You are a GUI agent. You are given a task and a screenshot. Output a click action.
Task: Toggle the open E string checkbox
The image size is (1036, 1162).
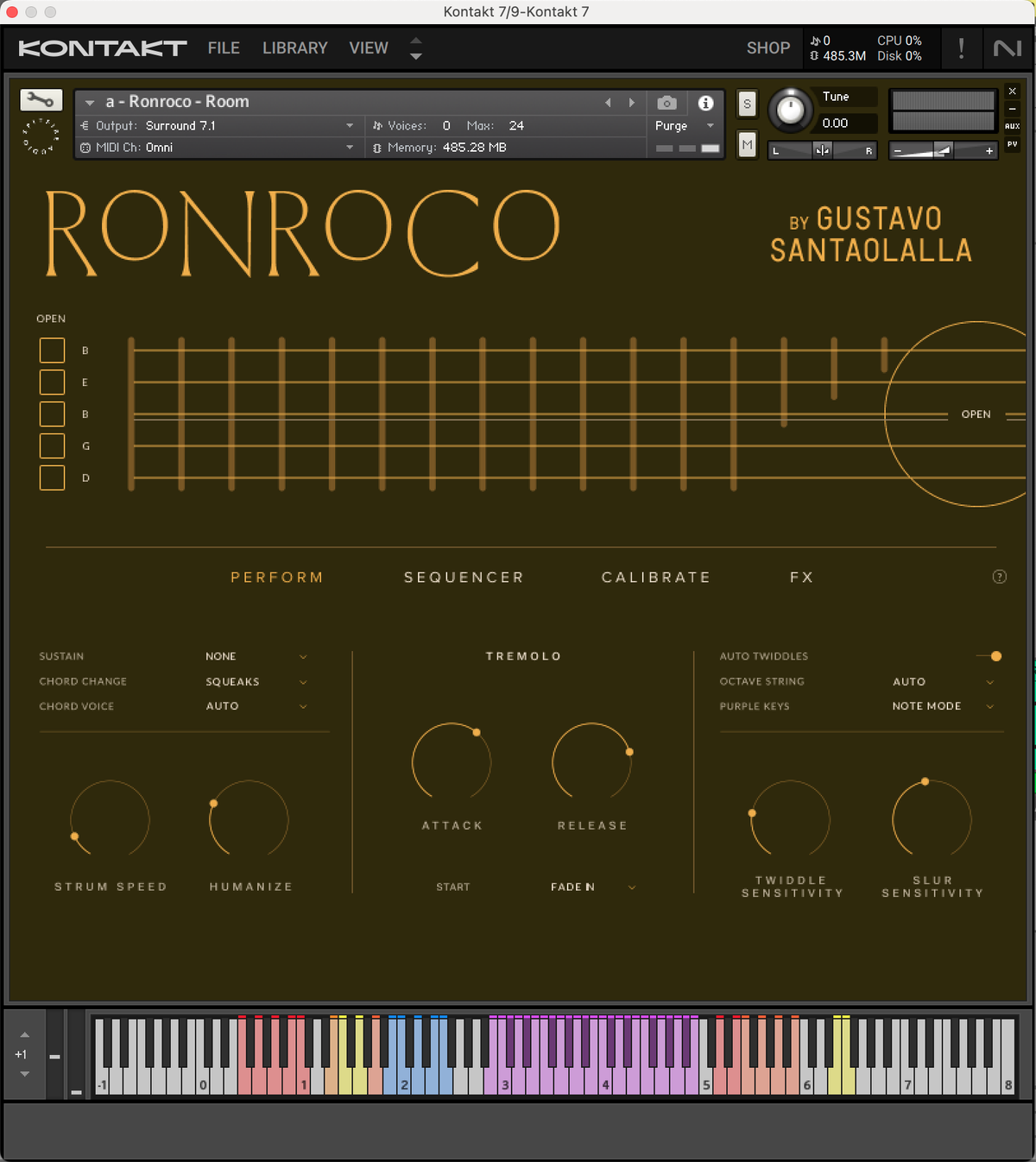tap(52, 382)
